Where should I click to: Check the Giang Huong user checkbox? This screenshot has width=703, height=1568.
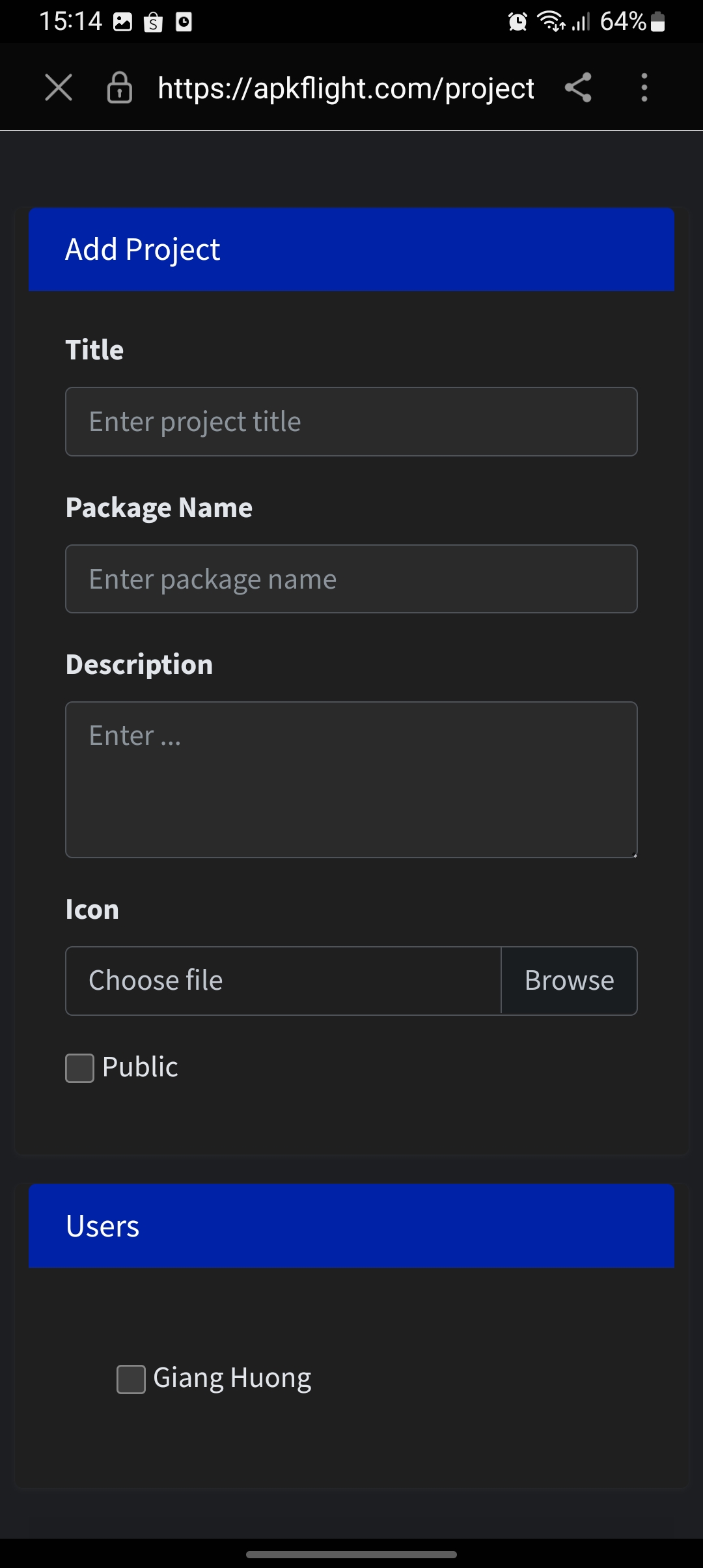131,1380
